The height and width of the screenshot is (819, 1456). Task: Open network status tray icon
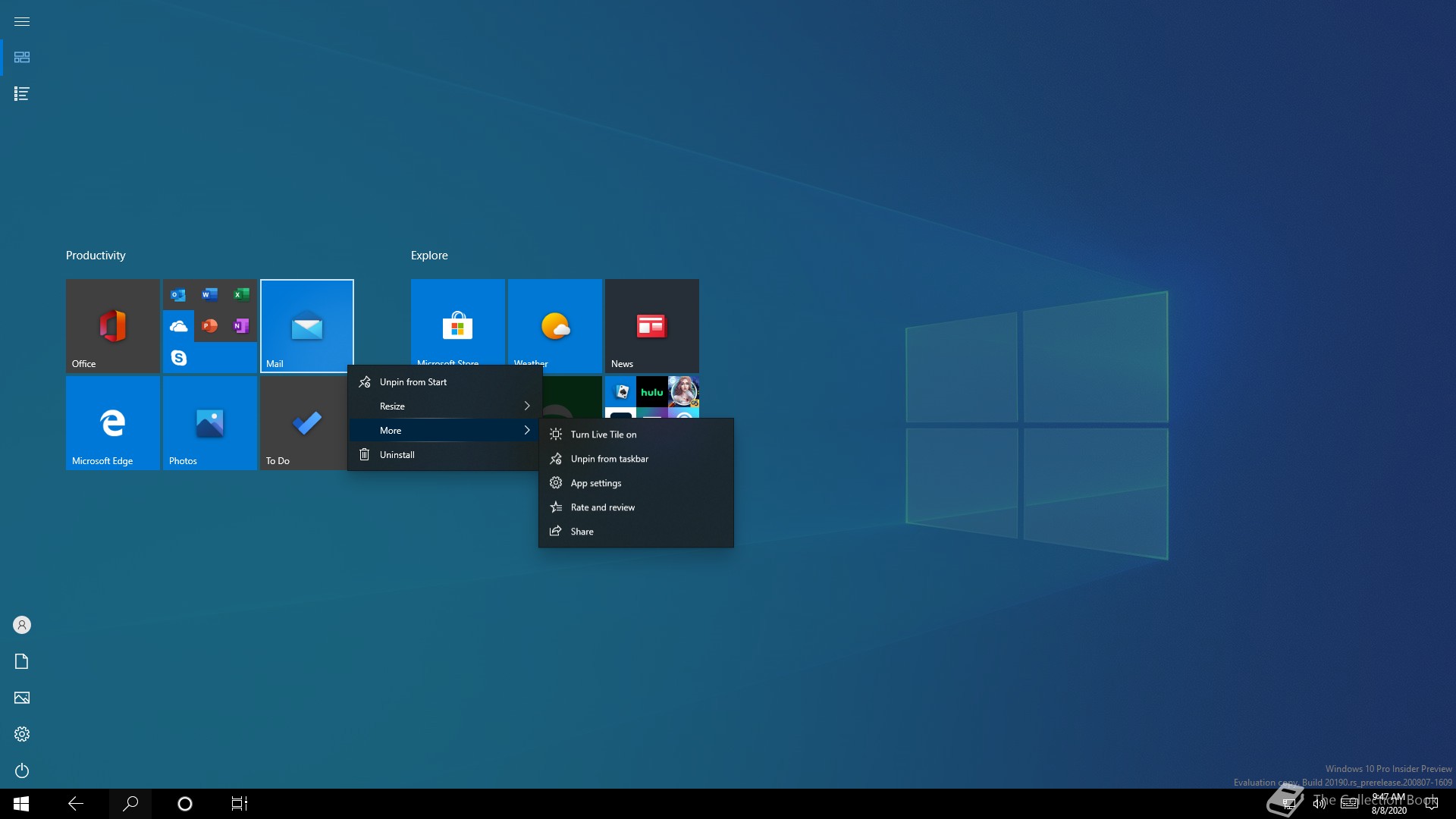[x=1288, y=804]
